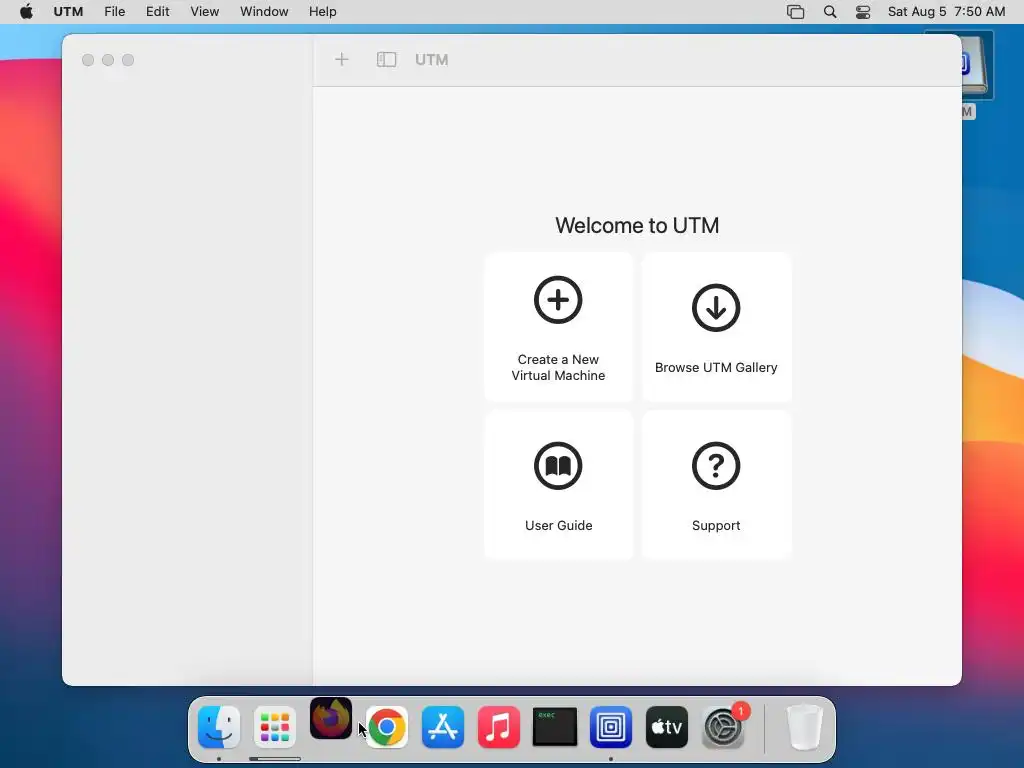The width and height of the screenshot is (1024, 768).
Task: Click the UTM title in window toolbar
Action: pyautogui.click(x=432, y=60)
